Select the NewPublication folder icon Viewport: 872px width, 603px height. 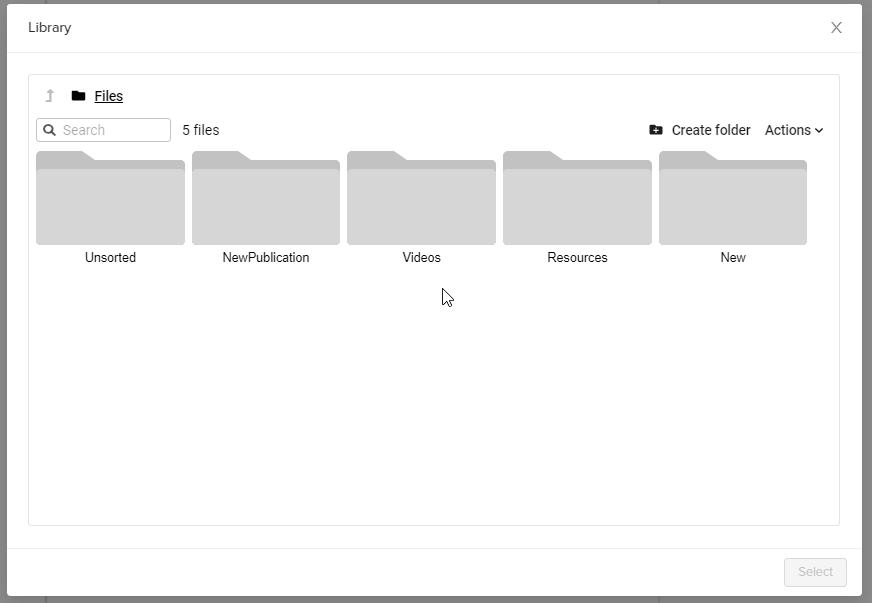266,199
